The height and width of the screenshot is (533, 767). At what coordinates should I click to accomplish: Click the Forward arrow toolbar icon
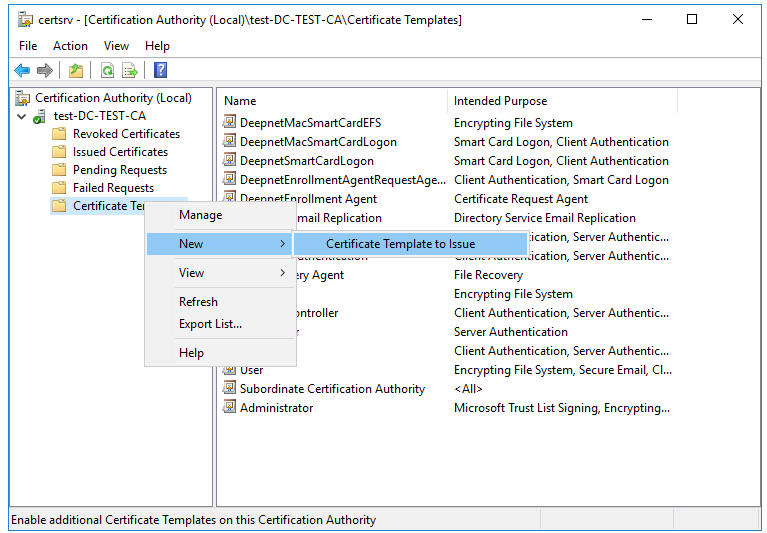click(x=44, y=70)
